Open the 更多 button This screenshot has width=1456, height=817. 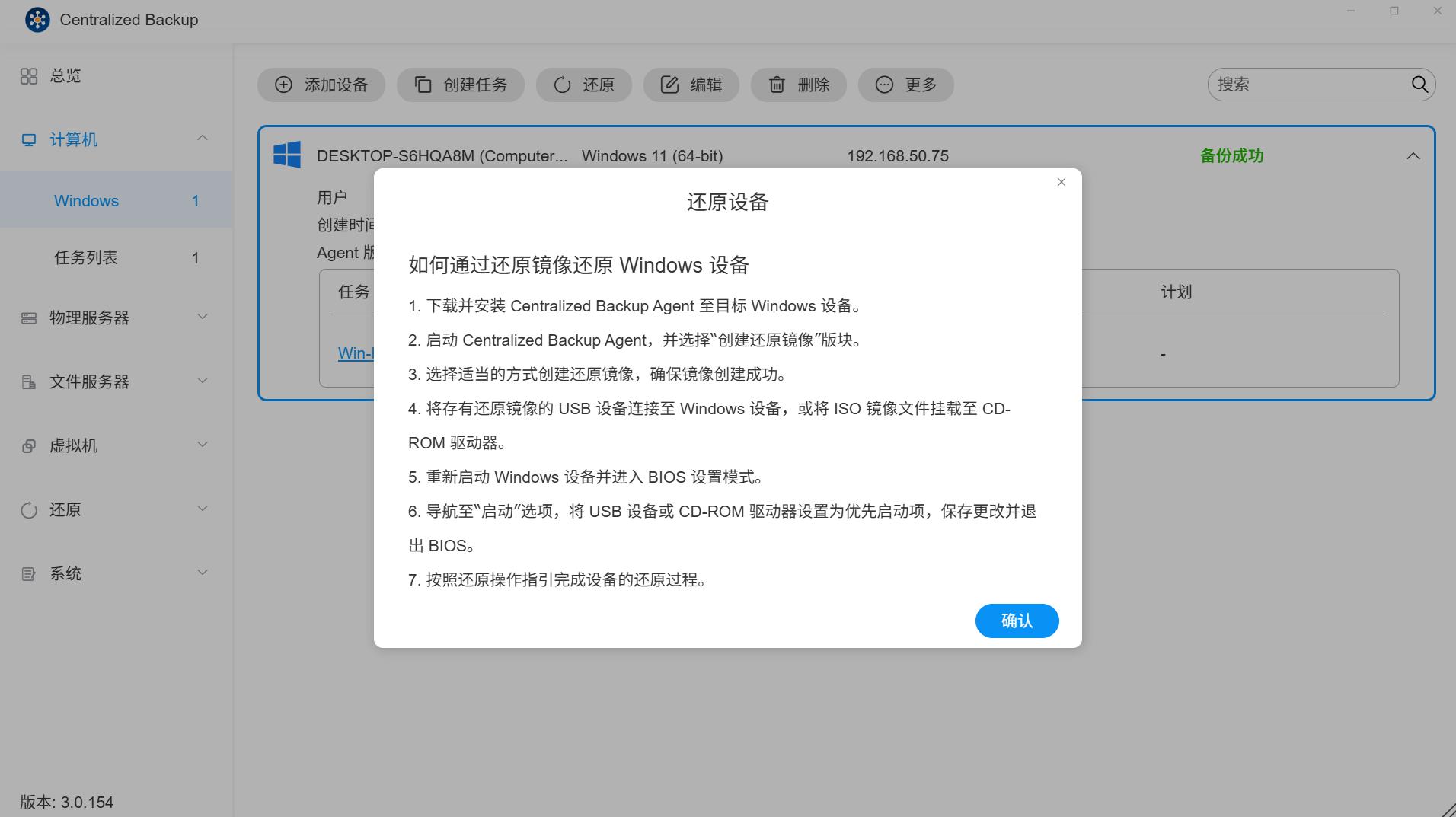(906, 85)
